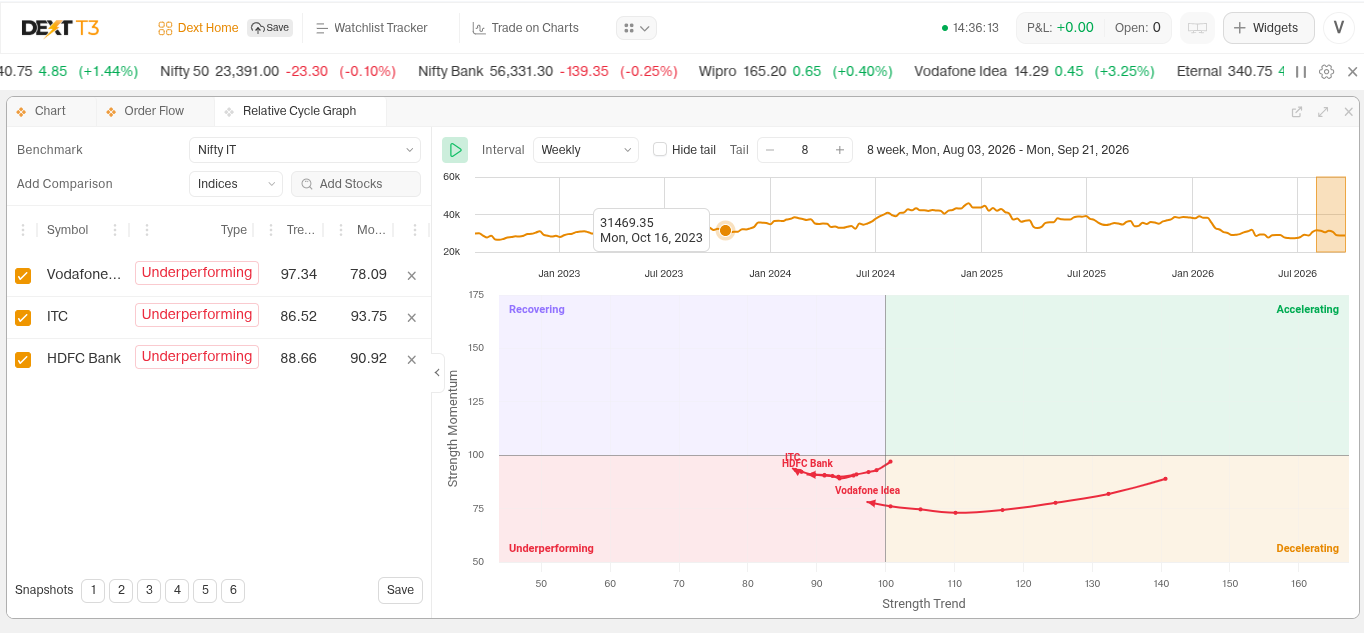Open the Watchlist Tracker workspace
This screenshot has height=633, width=1364.
tap(371, 28)
